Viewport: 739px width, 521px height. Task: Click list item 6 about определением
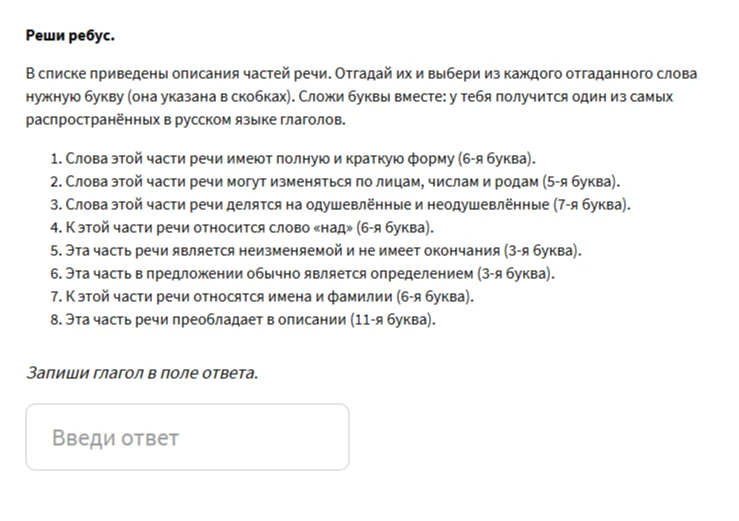(x=303, y=273)
